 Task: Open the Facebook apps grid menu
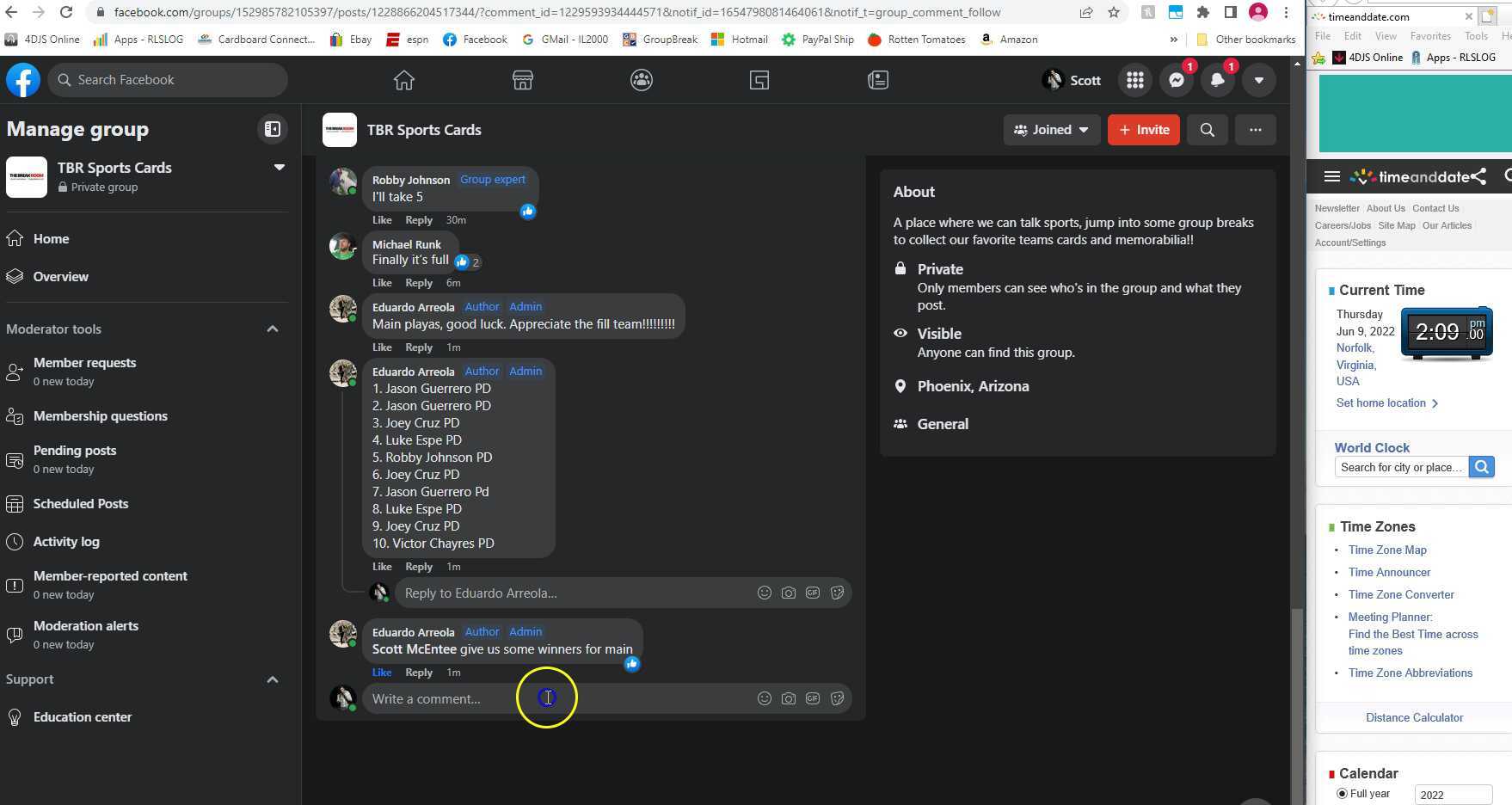pyautogui.click(x=1134, y=80)
